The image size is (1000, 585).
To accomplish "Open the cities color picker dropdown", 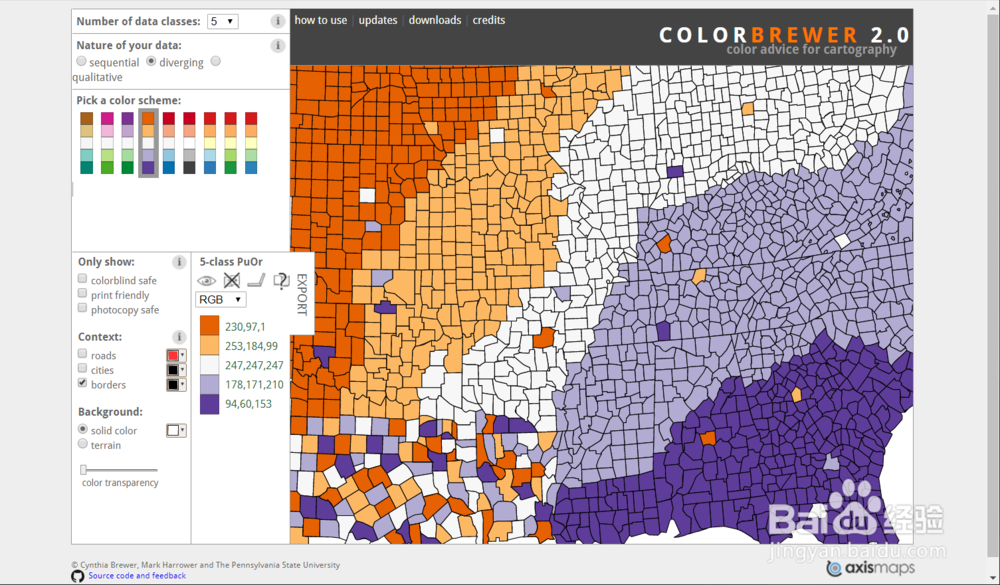I will [x=176, y=371].
